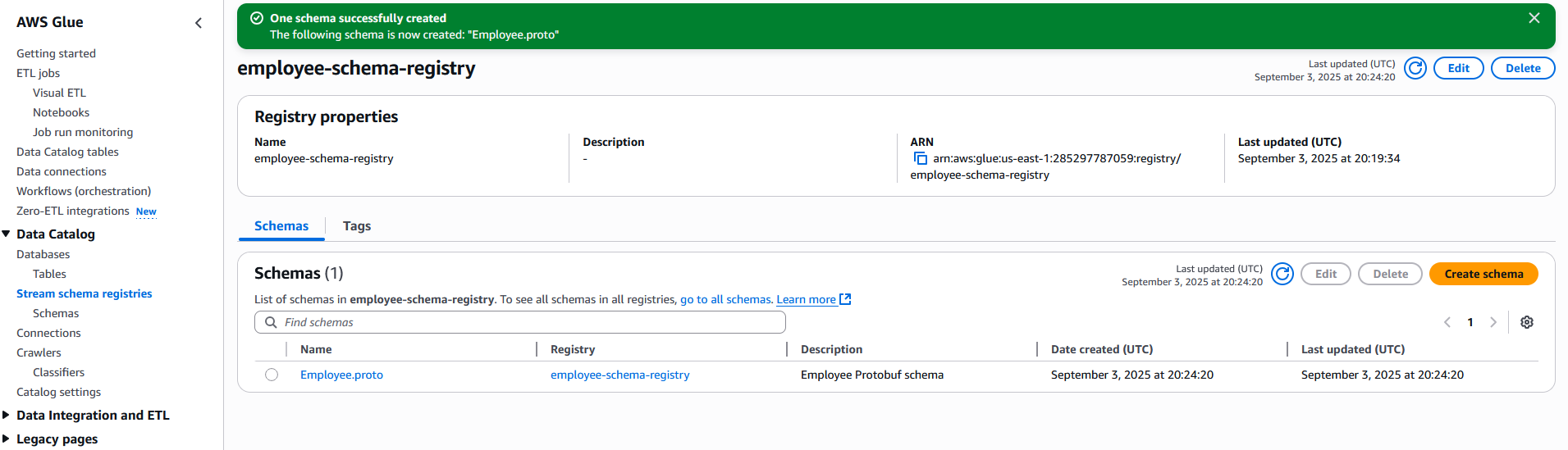Dismiss the green success notification banner
The height and width of the screenshot is (450, 1568).
pos(1534,18)
